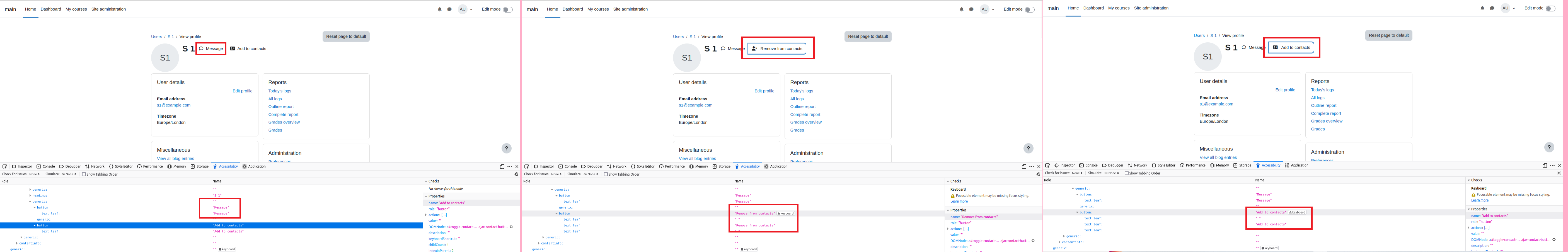
Task: Open Today's logs link in right screenshot
Action: [1322, 89]
